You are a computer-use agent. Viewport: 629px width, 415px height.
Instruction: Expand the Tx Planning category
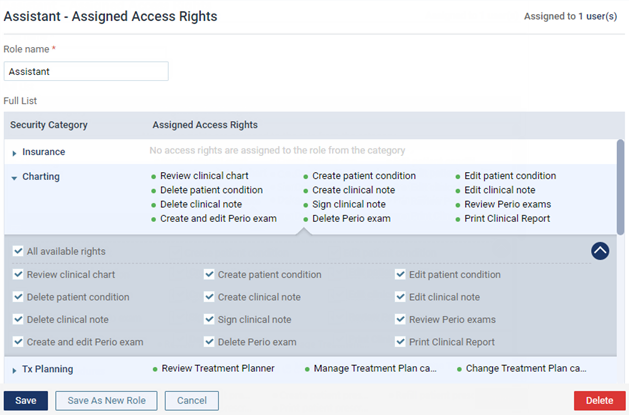pos(14,370)
